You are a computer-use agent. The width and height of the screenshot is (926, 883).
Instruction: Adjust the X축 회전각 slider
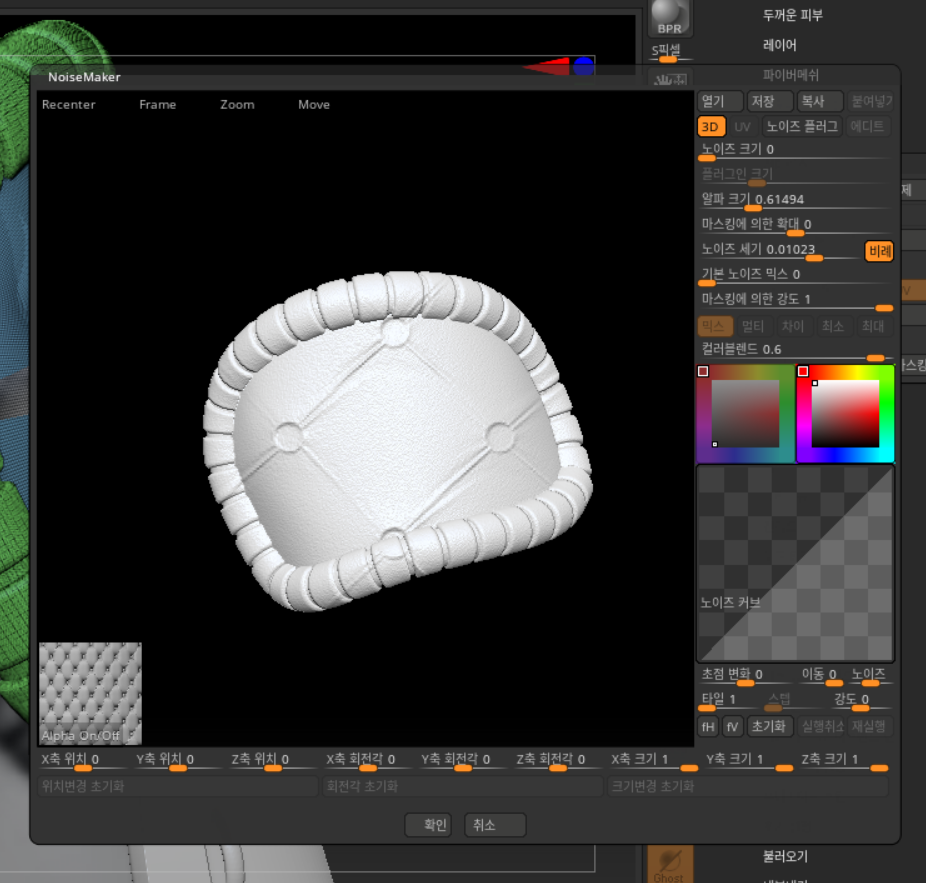tap(367, 761)
